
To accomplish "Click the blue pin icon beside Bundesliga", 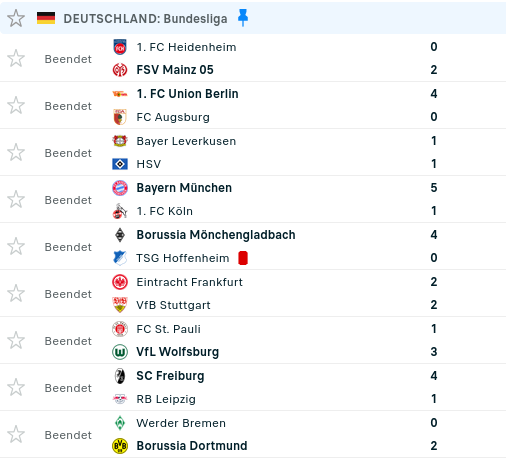I will 243,18.
